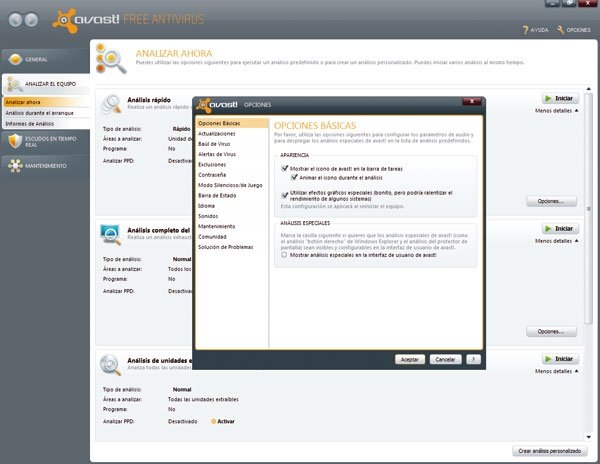Click Activar link for Analizar PPD

[226, 421]
